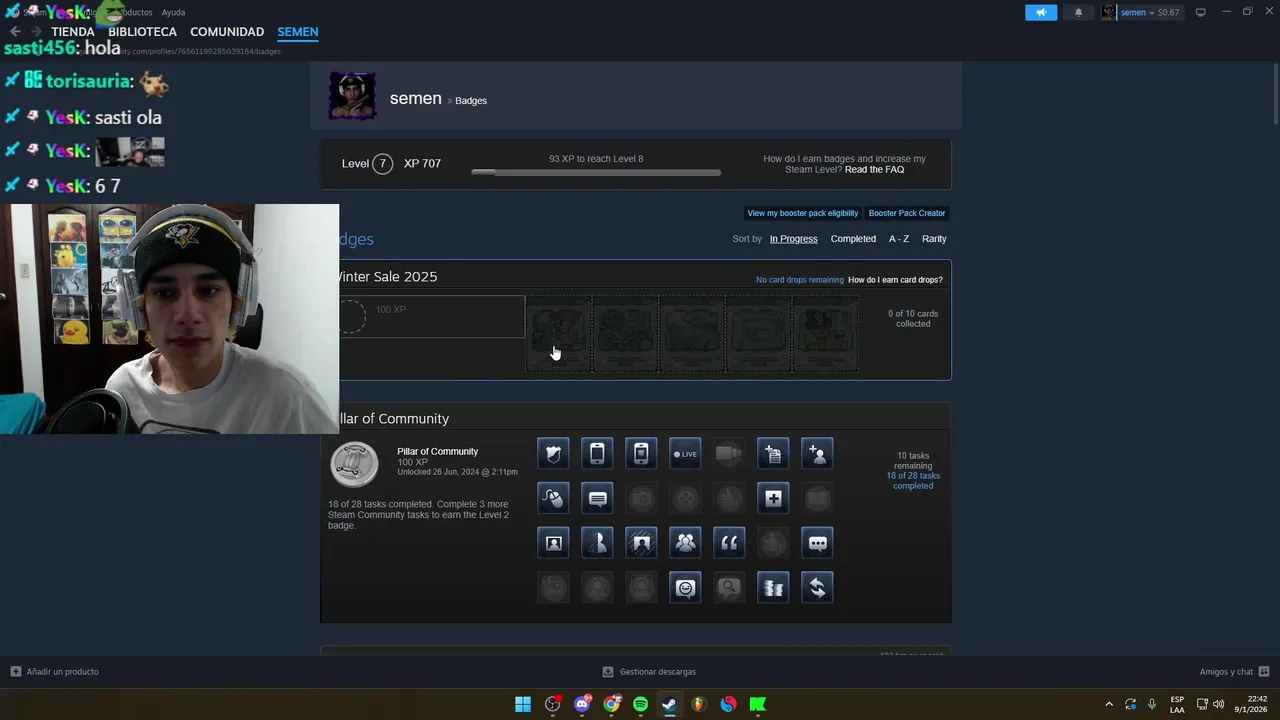
Task: Click the two-arrows trade task icon
Action: [817, 588]
